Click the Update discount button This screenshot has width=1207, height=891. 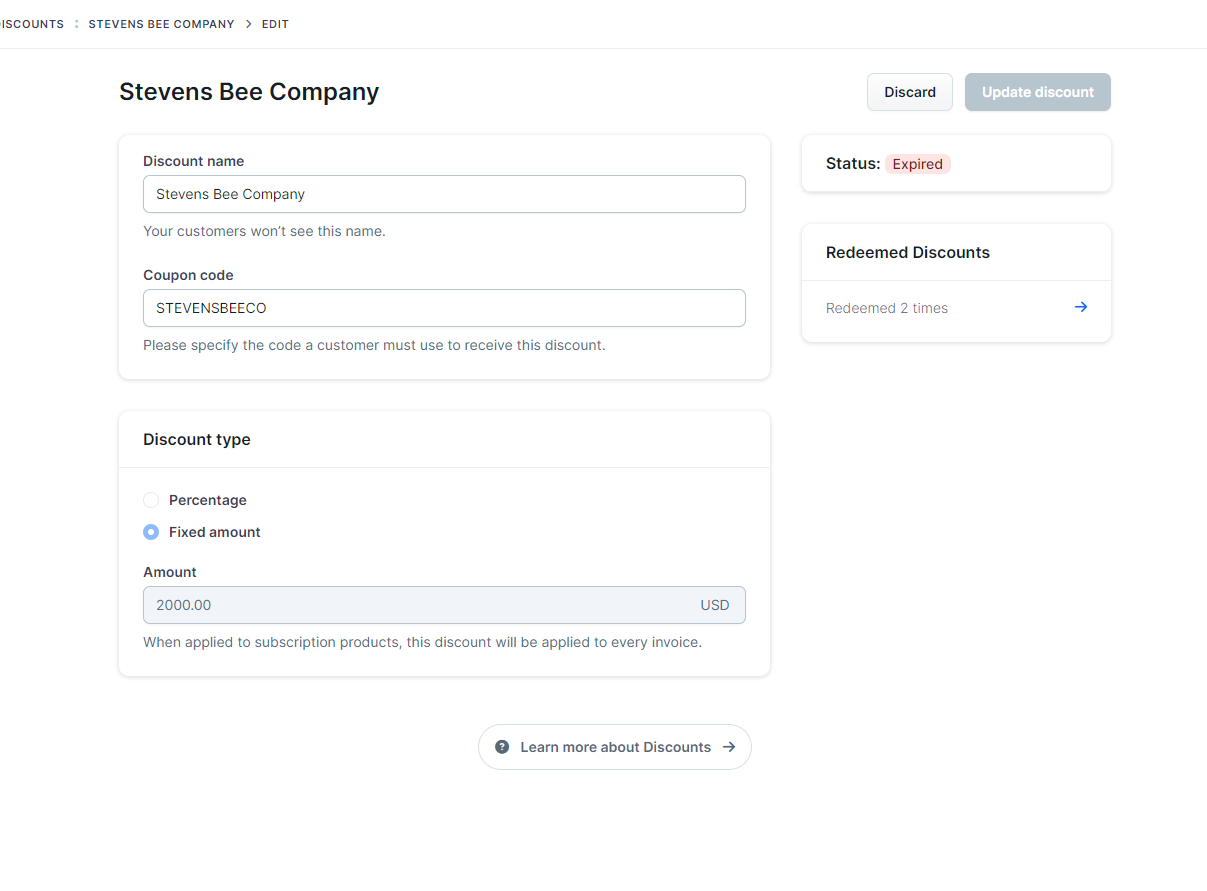coord(1037,92)
